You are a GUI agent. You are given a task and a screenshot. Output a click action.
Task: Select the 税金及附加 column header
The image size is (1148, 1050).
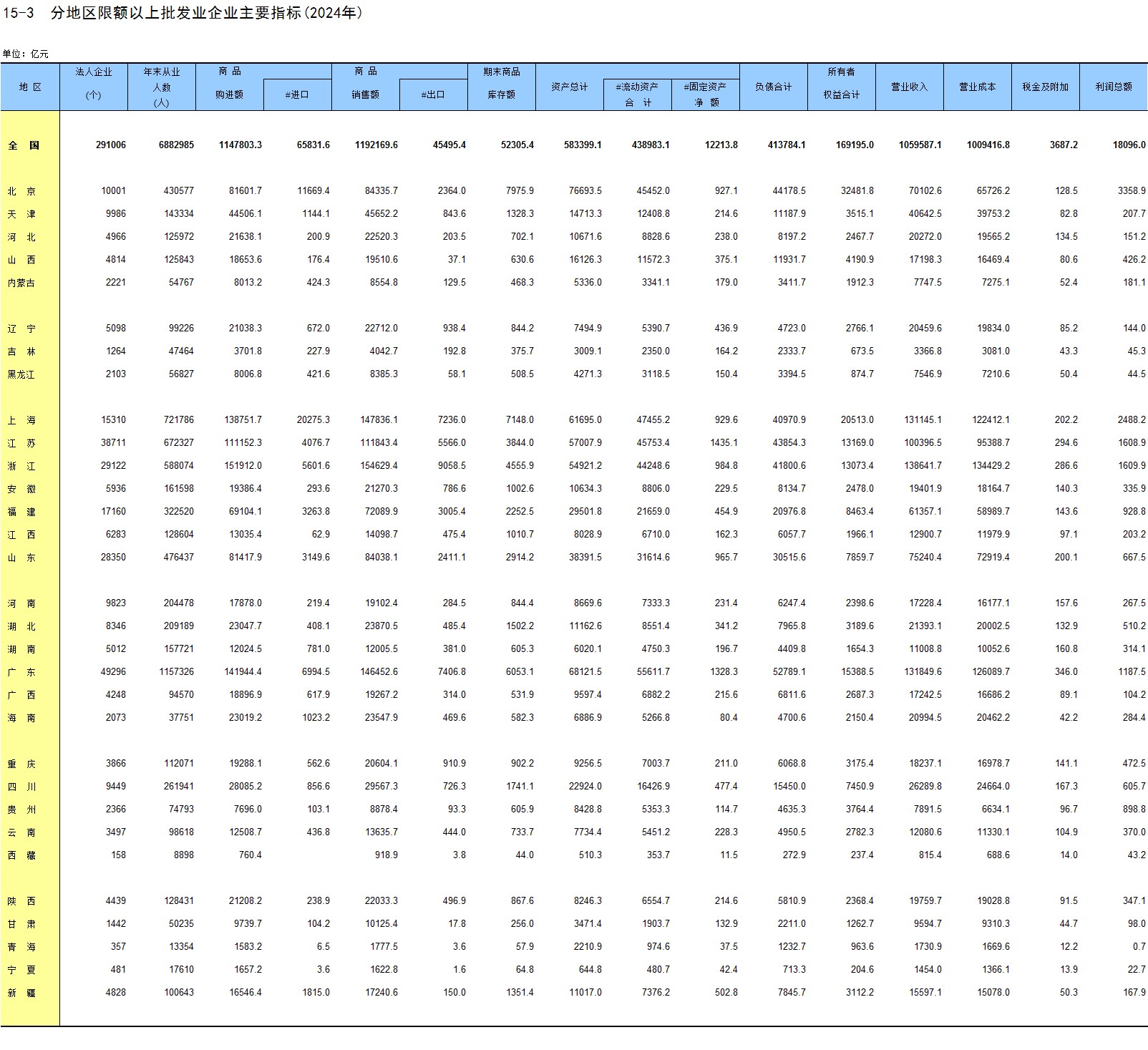pyautogui.click(x=1045, y=87)
